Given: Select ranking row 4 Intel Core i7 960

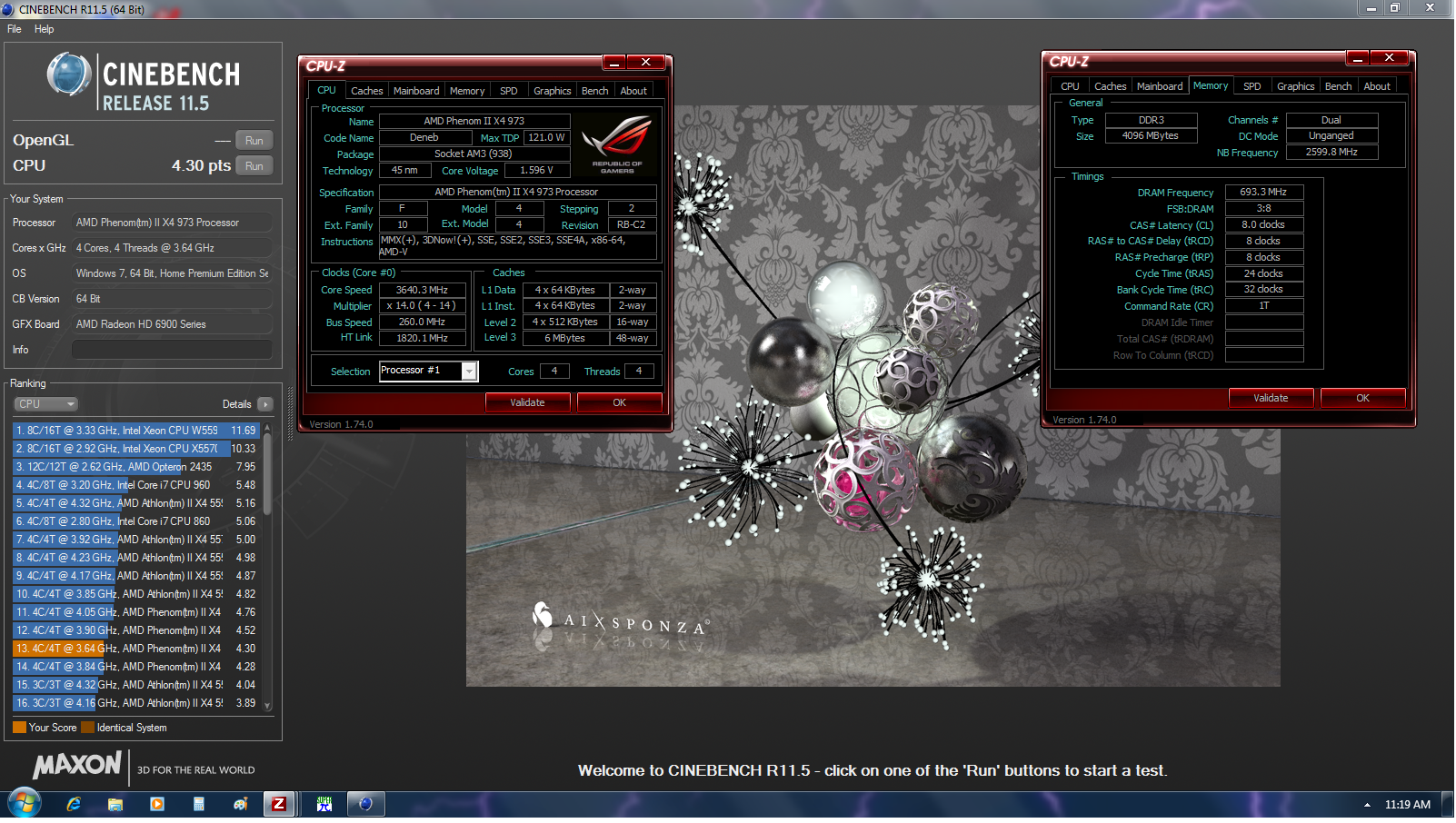Looking at the screenshot, I should [136, 485].
